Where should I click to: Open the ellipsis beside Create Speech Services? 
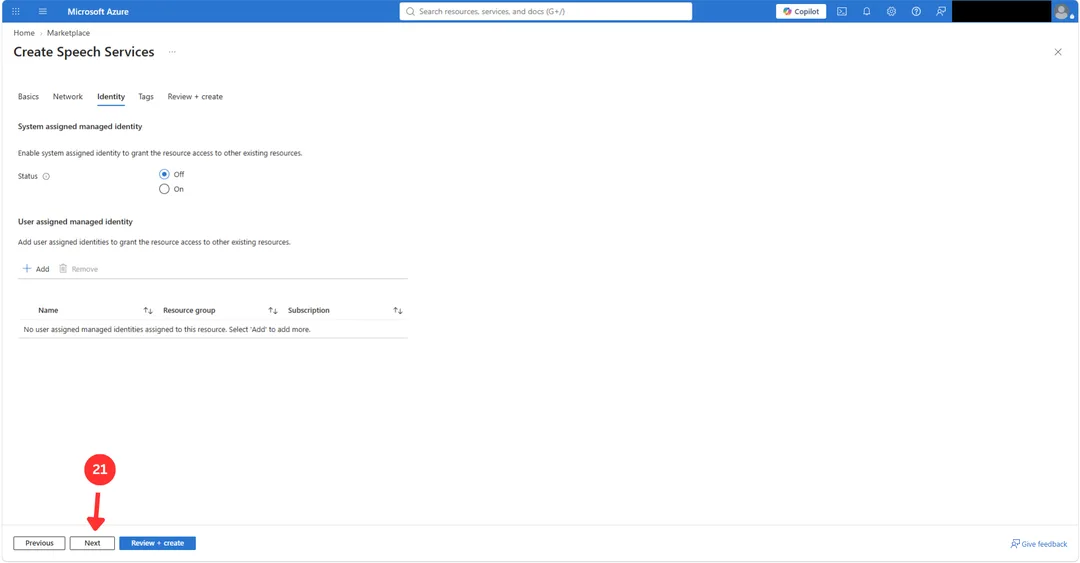(x=172, y=52)
